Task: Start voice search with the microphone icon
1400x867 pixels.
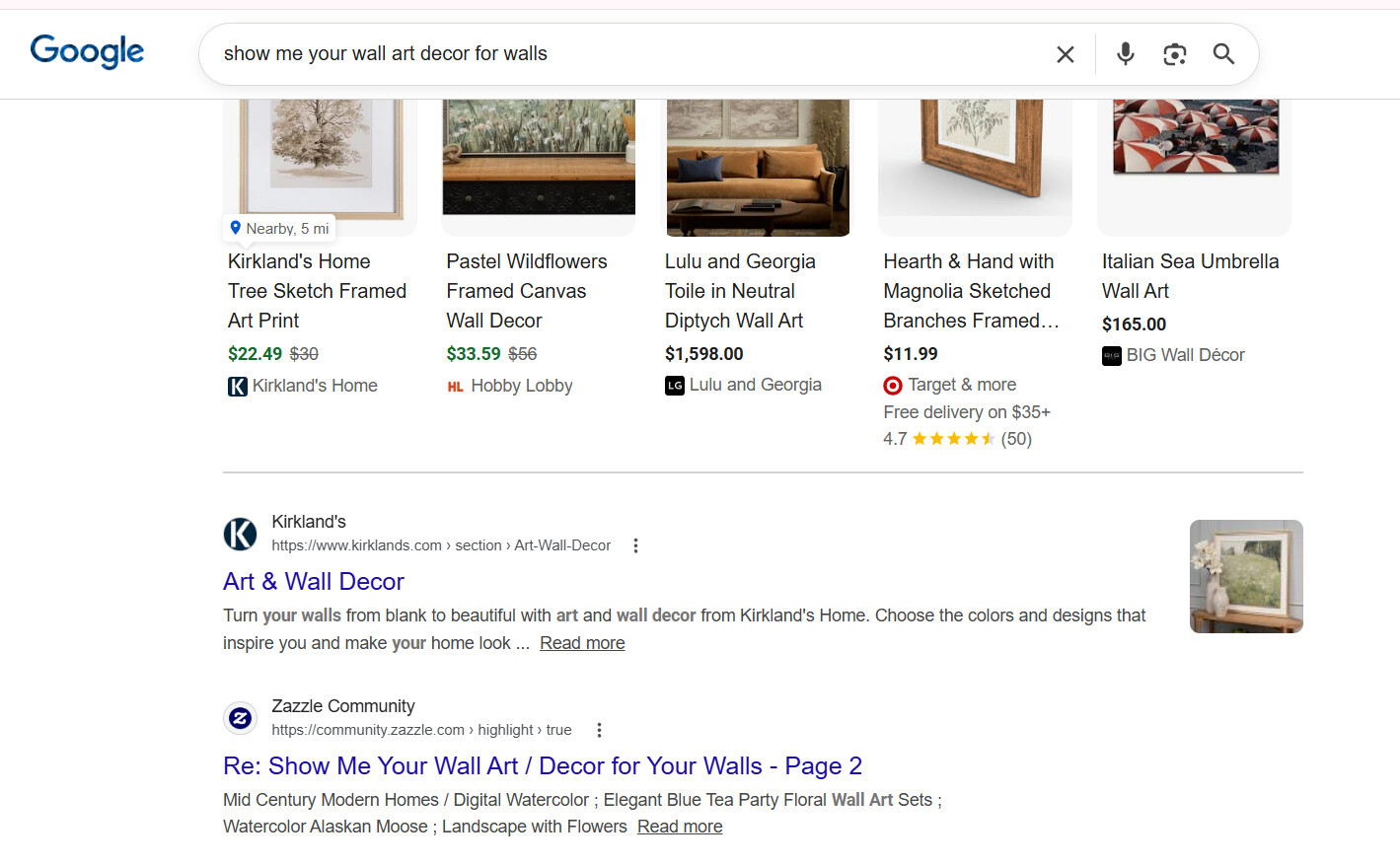Action: pyautogui.click(x=1126, y=54)
